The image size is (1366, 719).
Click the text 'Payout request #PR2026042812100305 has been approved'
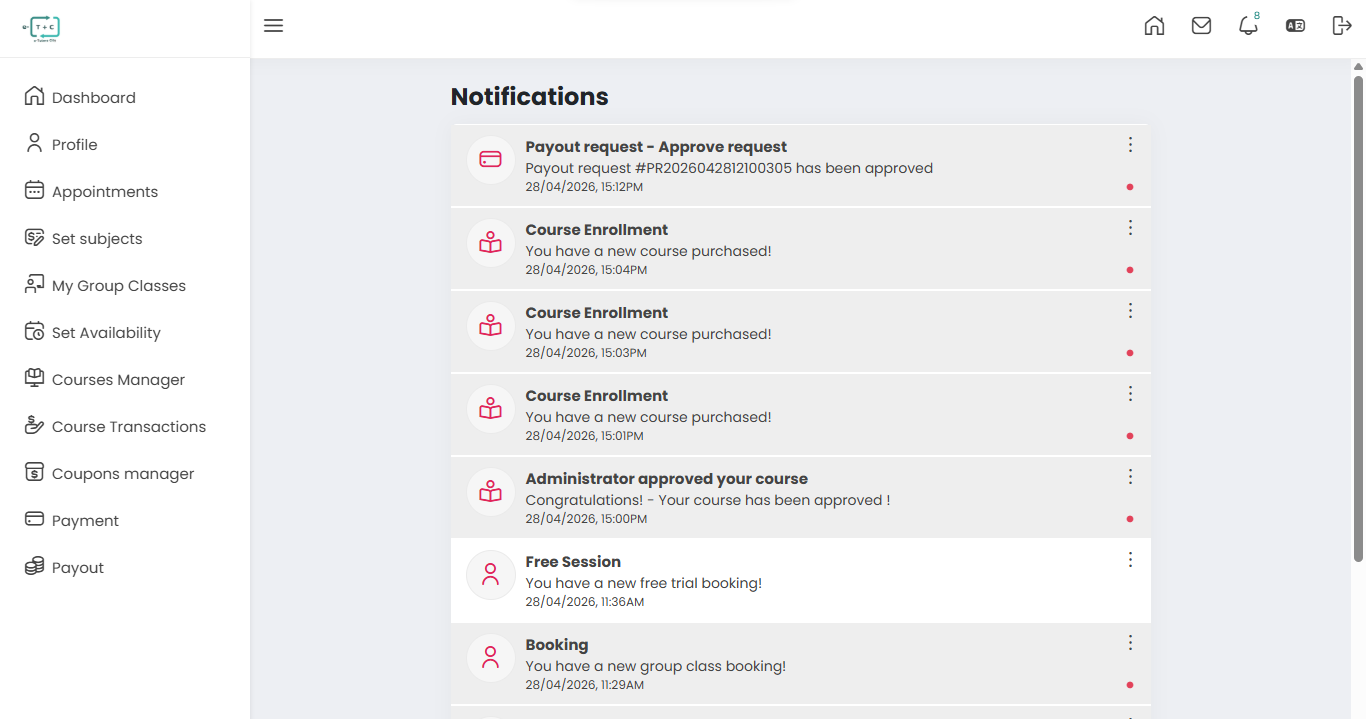point(729,168)
